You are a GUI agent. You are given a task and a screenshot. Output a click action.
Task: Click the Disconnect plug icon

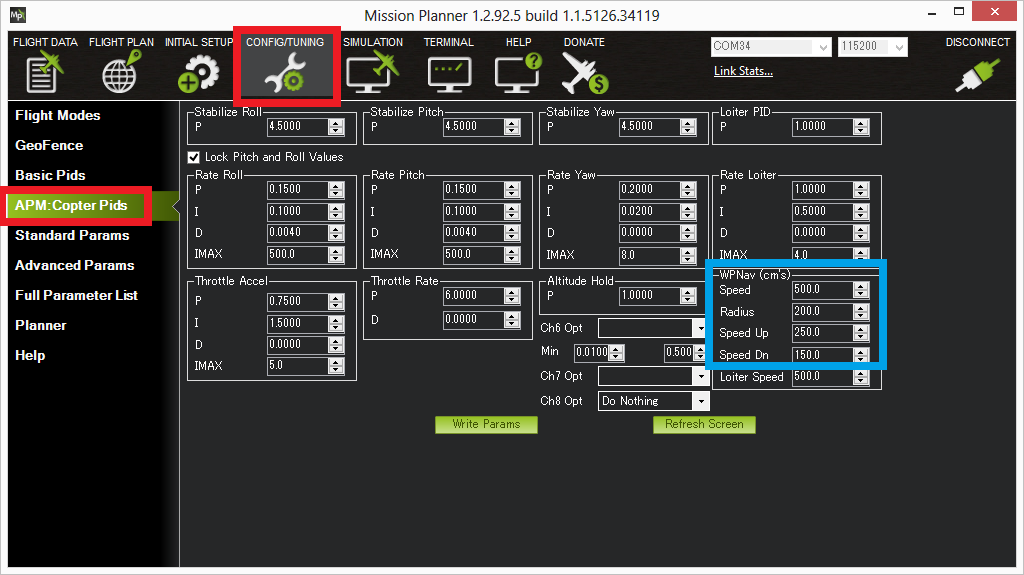[976, 75]
